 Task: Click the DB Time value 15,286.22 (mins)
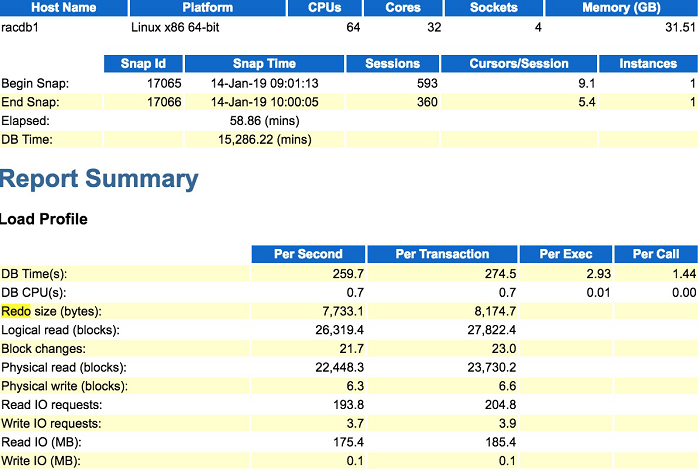(x=264, y=139)
